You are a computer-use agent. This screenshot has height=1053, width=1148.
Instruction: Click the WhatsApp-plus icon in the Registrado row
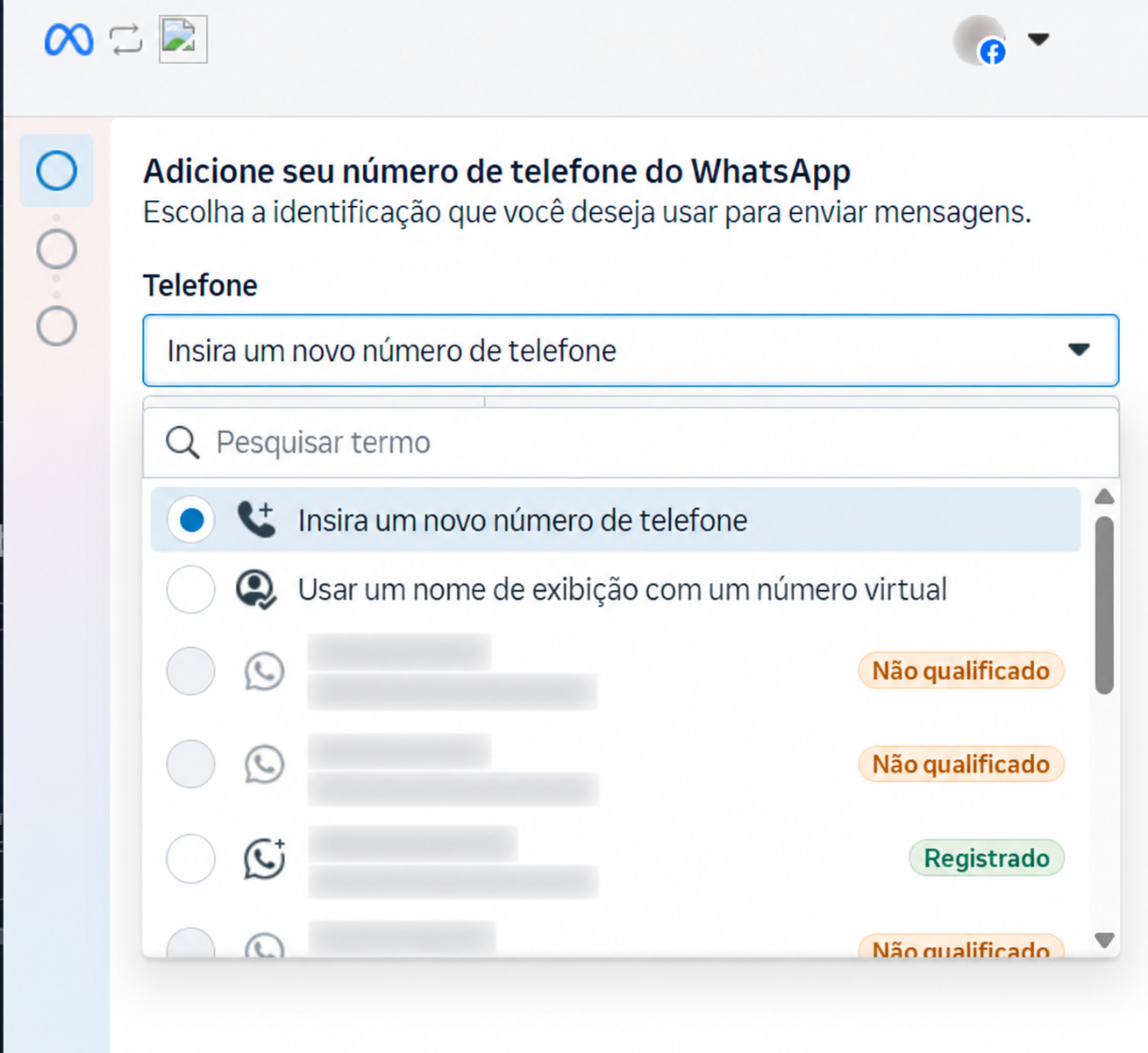point(265,857)
